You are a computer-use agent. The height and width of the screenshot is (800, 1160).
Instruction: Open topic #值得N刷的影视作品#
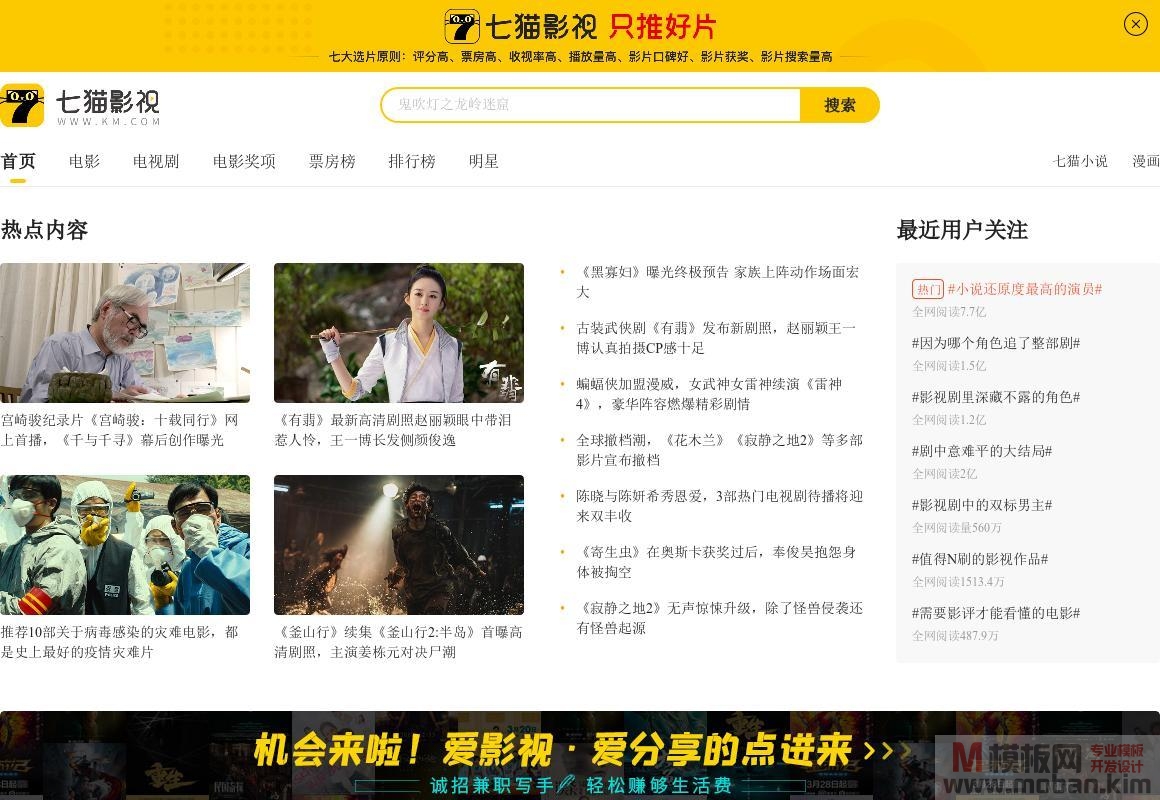(979, 559)
